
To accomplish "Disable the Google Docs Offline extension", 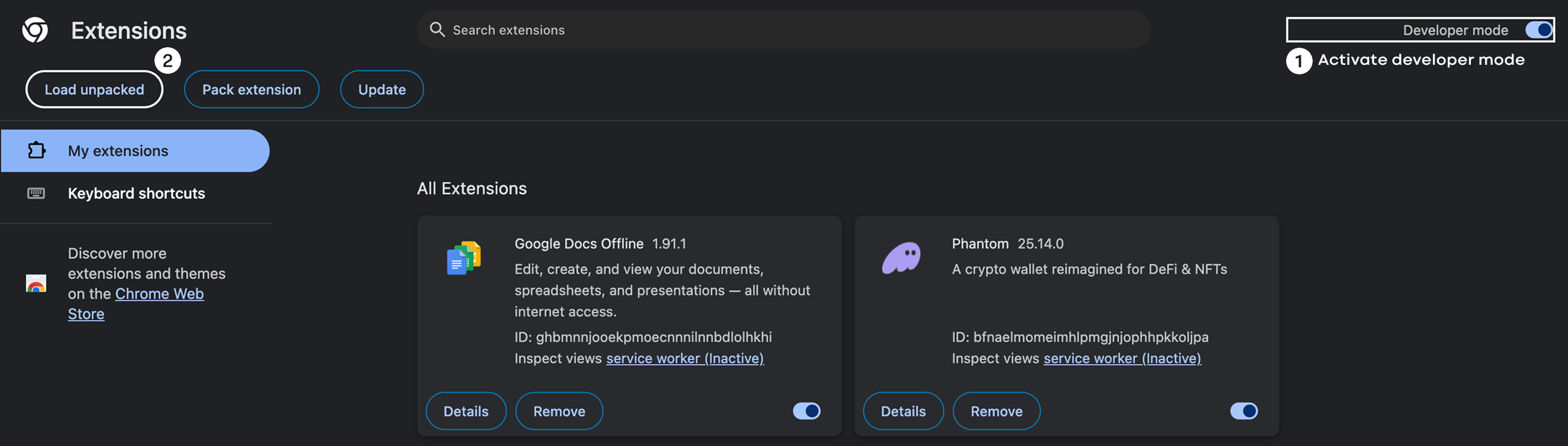I will coord(806,411).
